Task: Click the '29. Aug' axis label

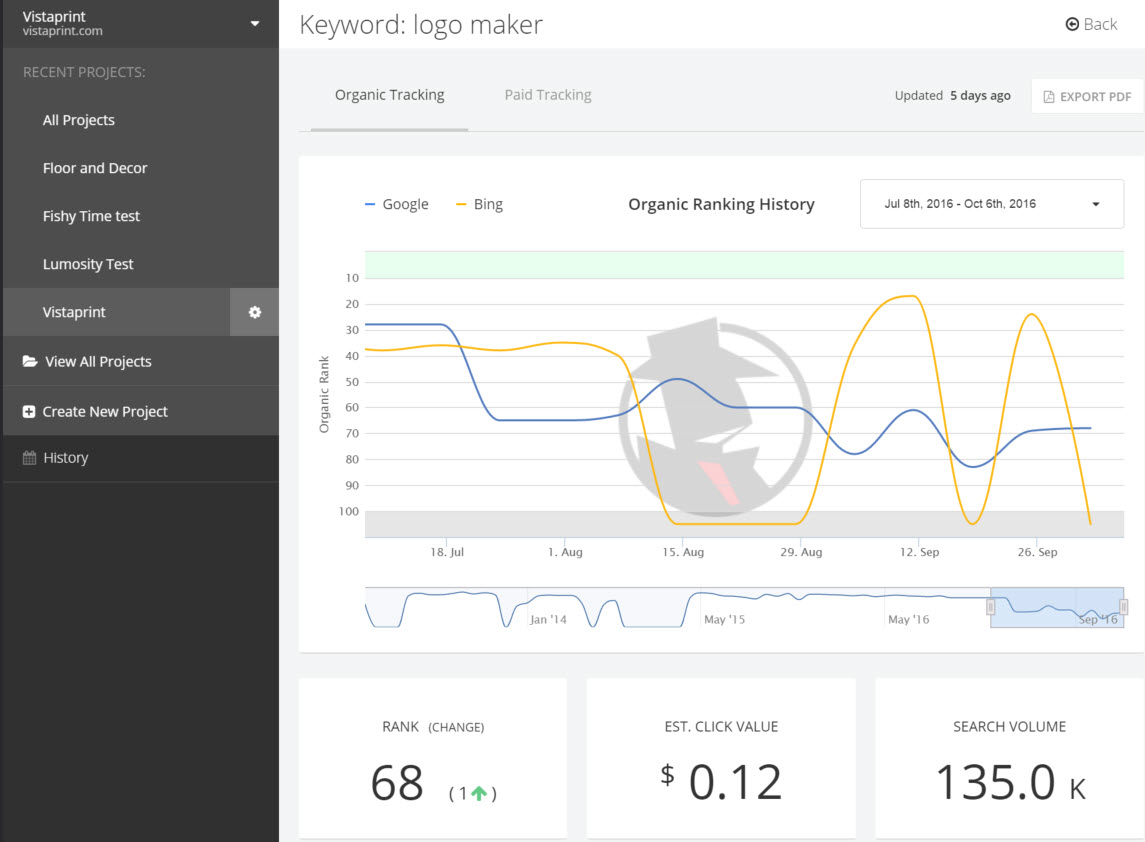Action: [801, 552]
